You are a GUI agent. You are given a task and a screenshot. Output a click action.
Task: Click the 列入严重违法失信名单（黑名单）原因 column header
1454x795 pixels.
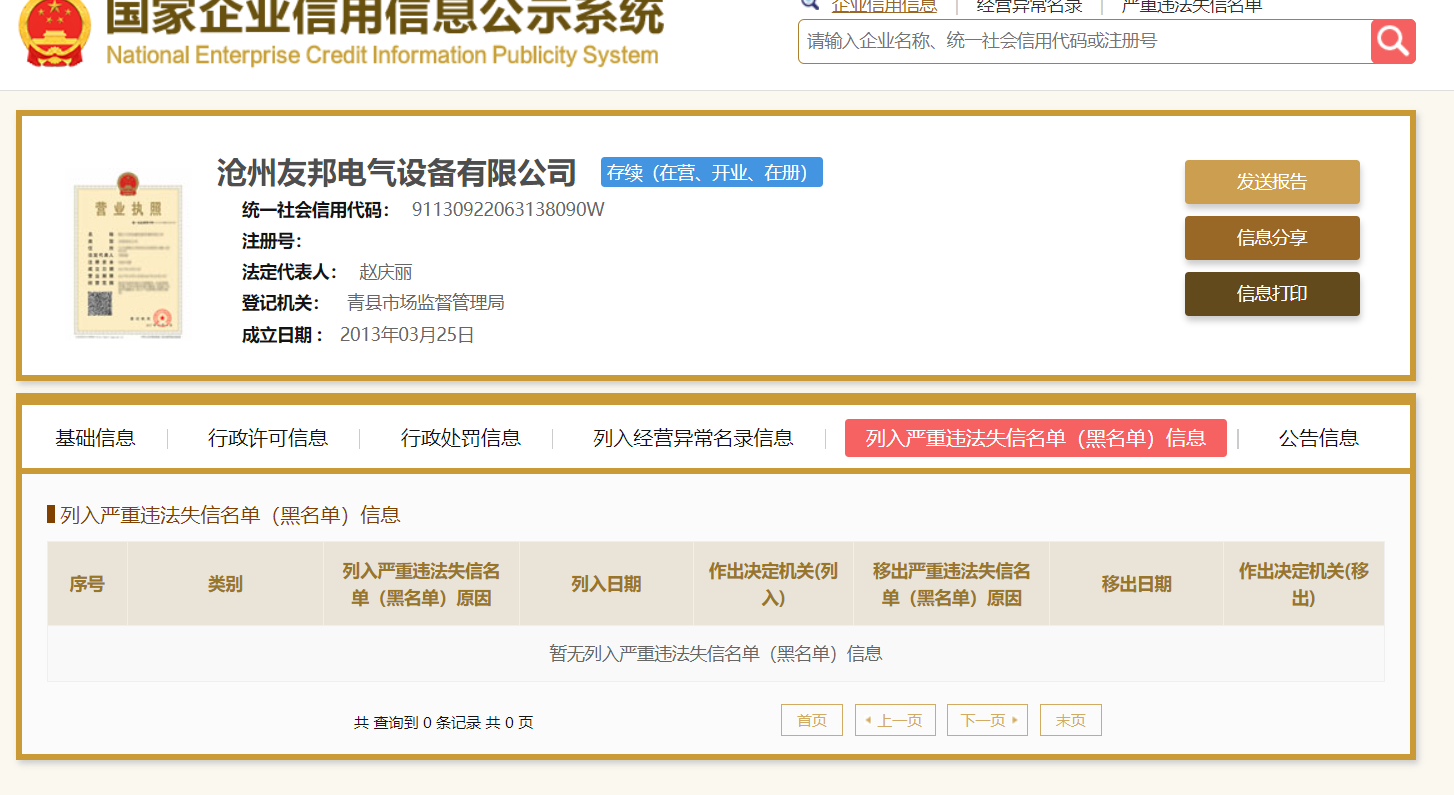tap(421, 584)
